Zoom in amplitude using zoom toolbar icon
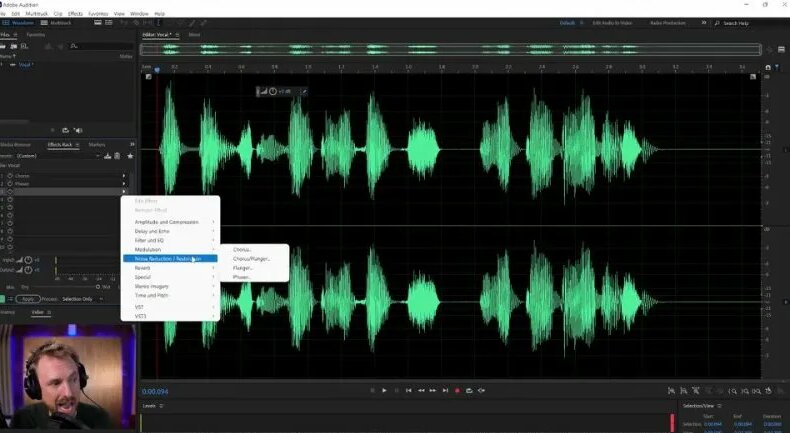 click(672, 391)
